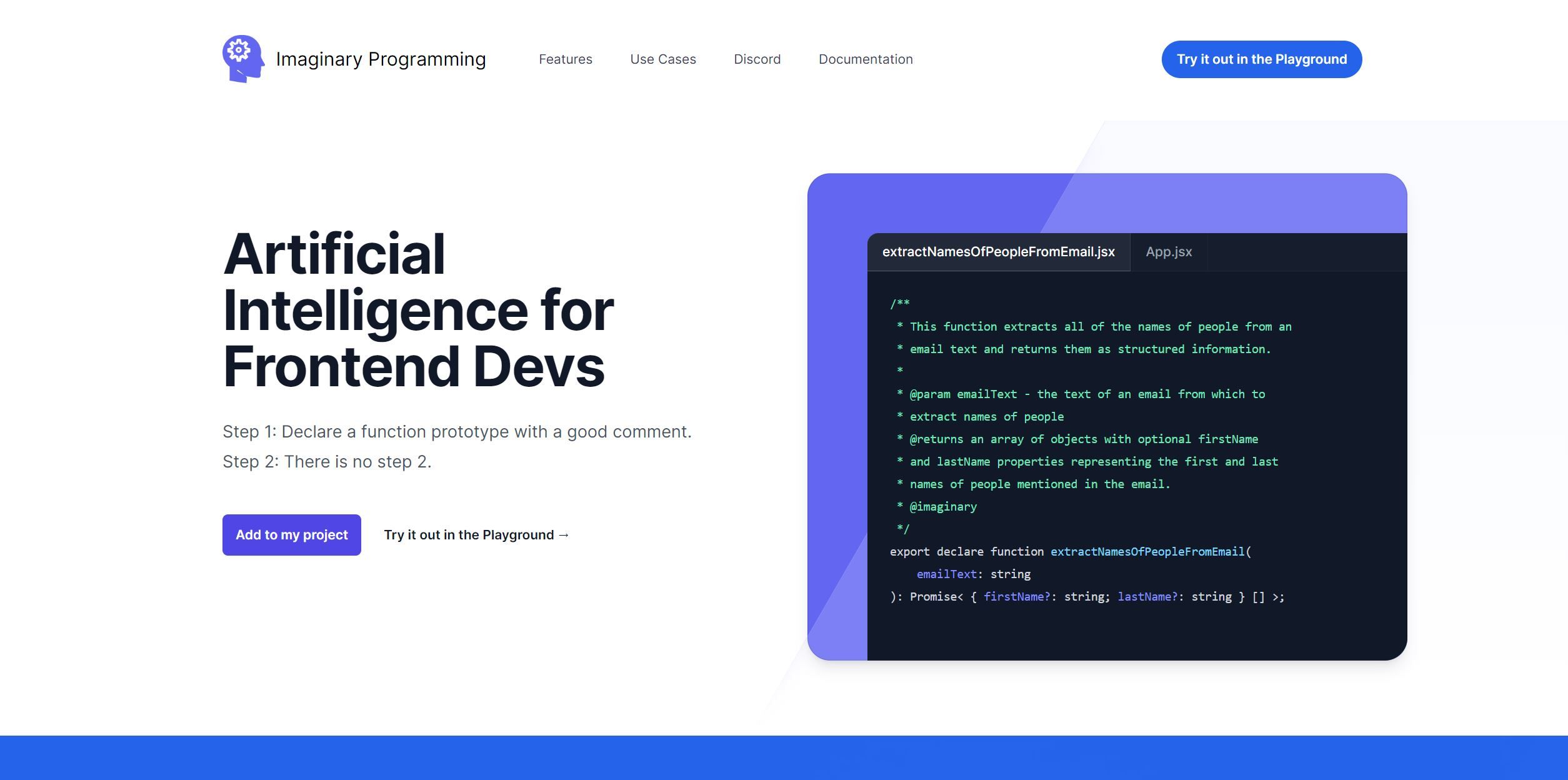The image size is (1568, 780).
Task: Click the "Step 1" instruction text
Action: pos(457,431)
